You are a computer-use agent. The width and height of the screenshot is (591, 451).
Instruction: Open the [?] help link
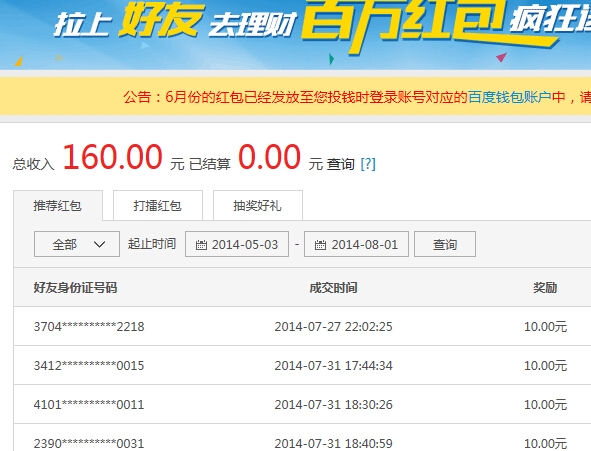tap(368, 164)
